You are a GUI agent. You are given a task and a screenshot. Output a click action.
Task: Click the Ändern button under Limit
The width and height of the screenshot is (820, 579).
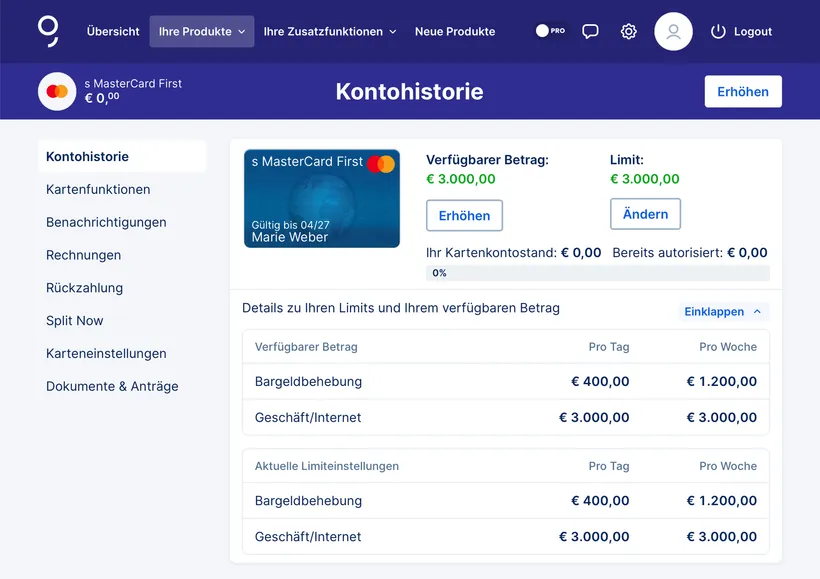pos(645,214)
